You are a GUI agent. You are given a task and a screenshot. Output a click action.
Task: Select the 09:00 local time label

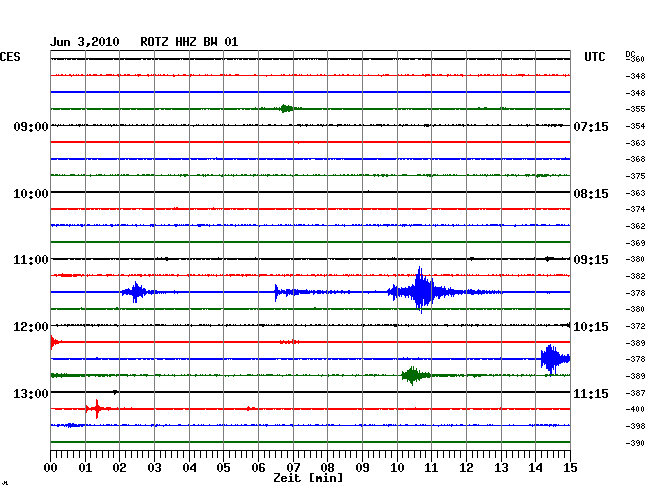pyautogui.click(x=31, y=126)
